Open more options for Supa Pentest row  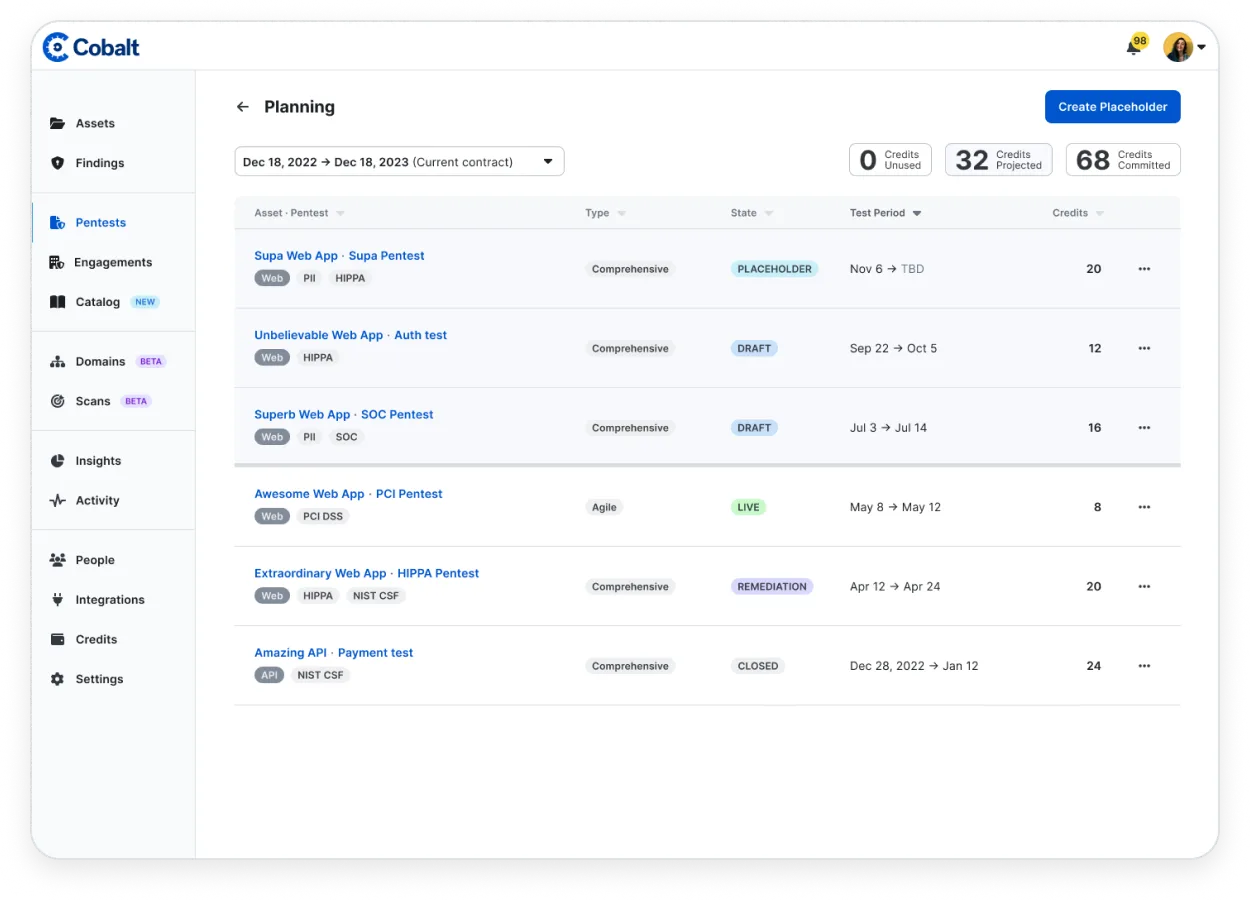[1144, 269]
